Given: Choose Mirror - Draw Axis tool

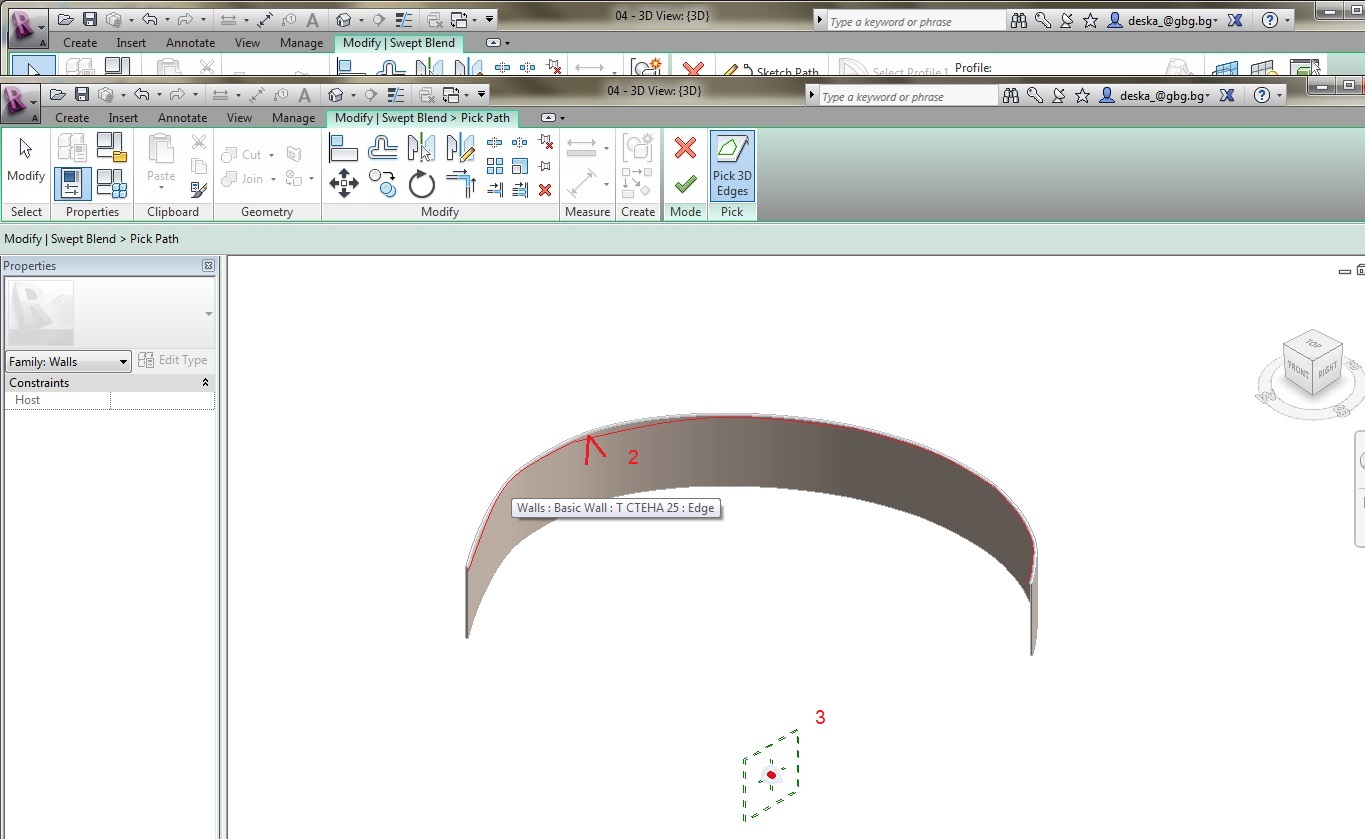Looking at the screenshot, I should 460,149.
